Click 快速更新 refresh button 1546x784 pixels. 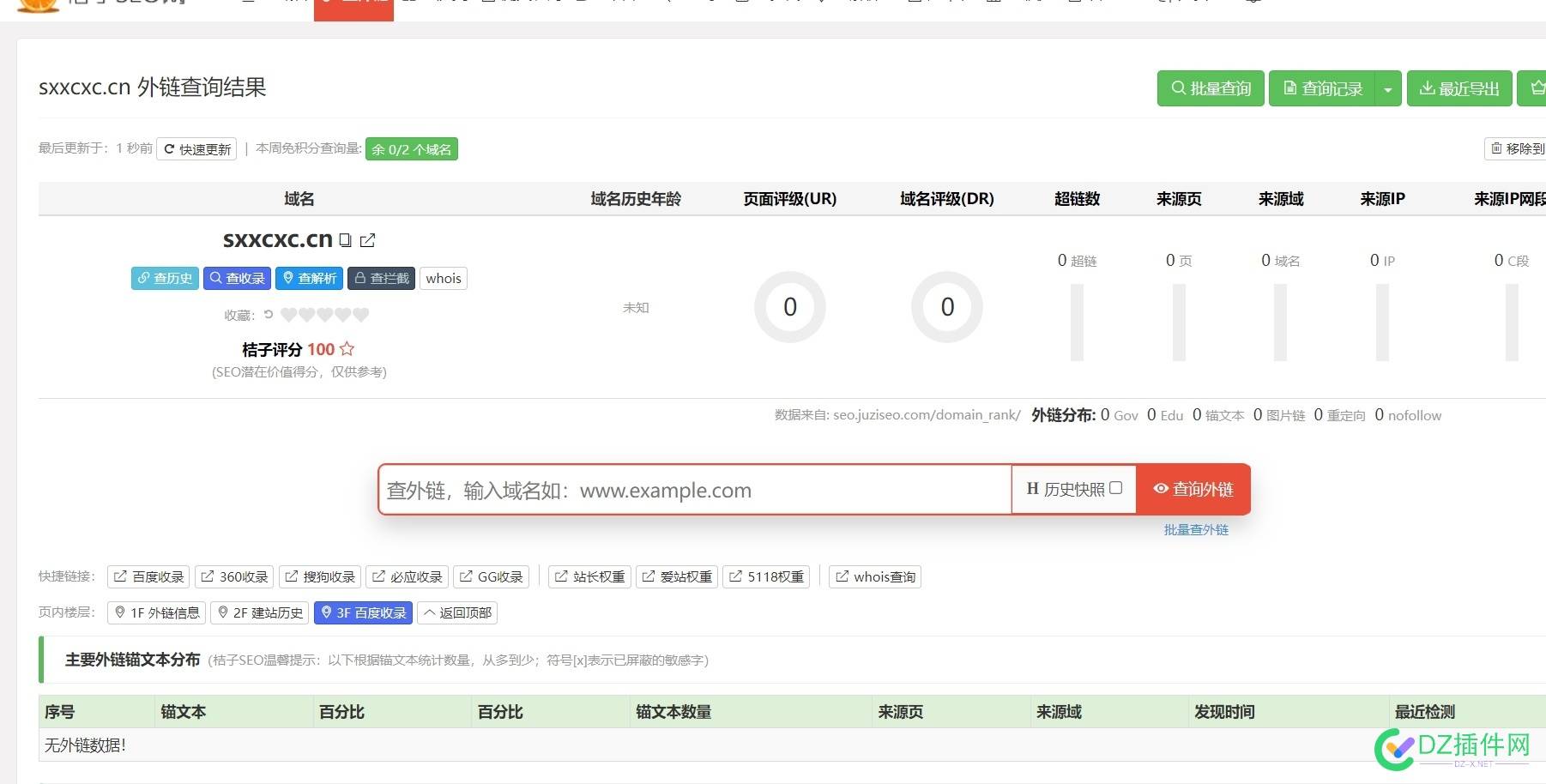point(196,149)
